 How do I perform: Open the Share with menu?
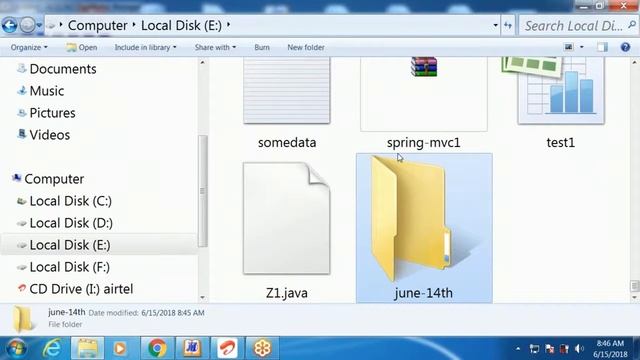(215, 47)
